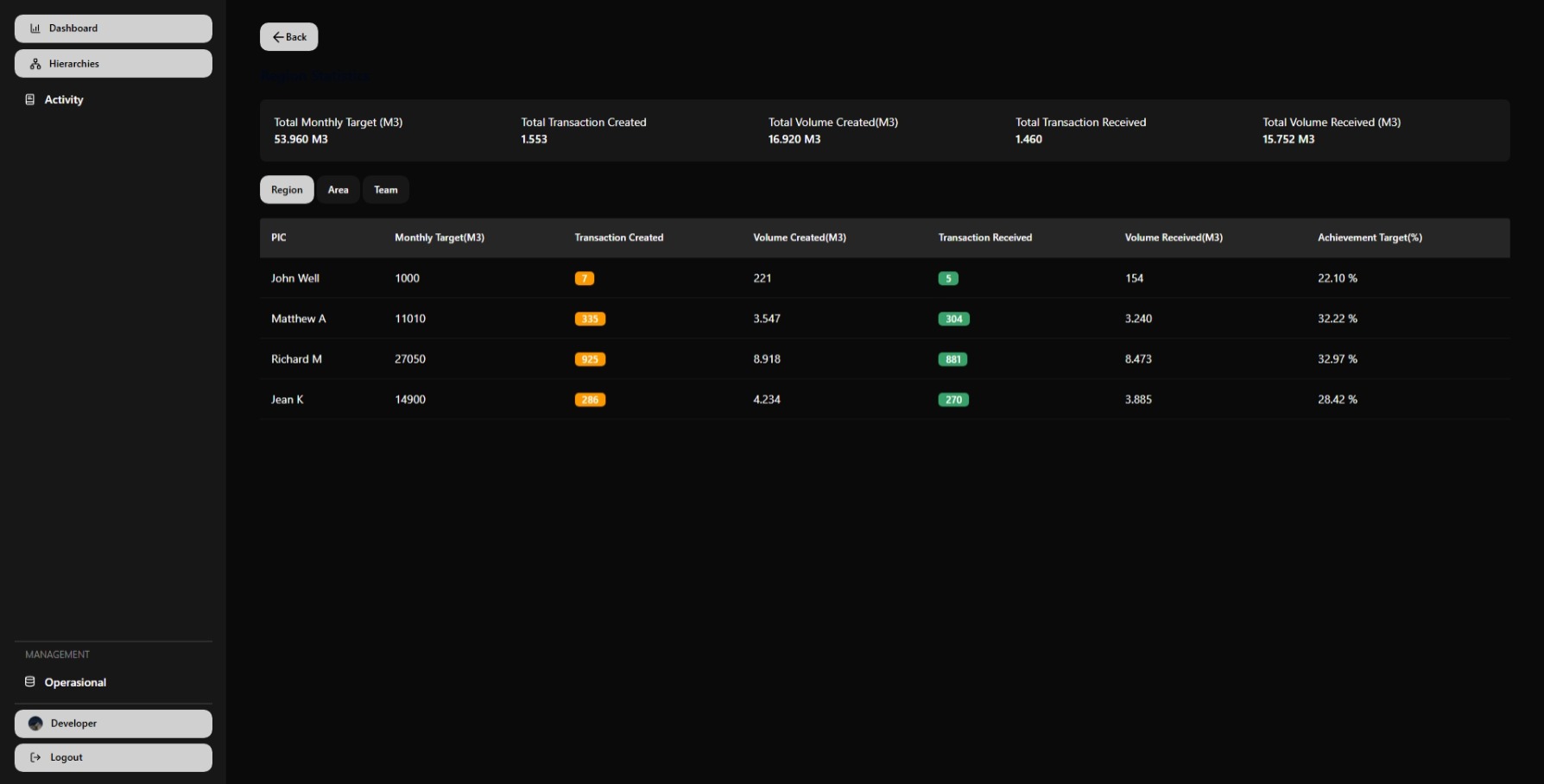Open the Operasional management page
This screenshot has width=1544, height=784.
tap(75, 682)
